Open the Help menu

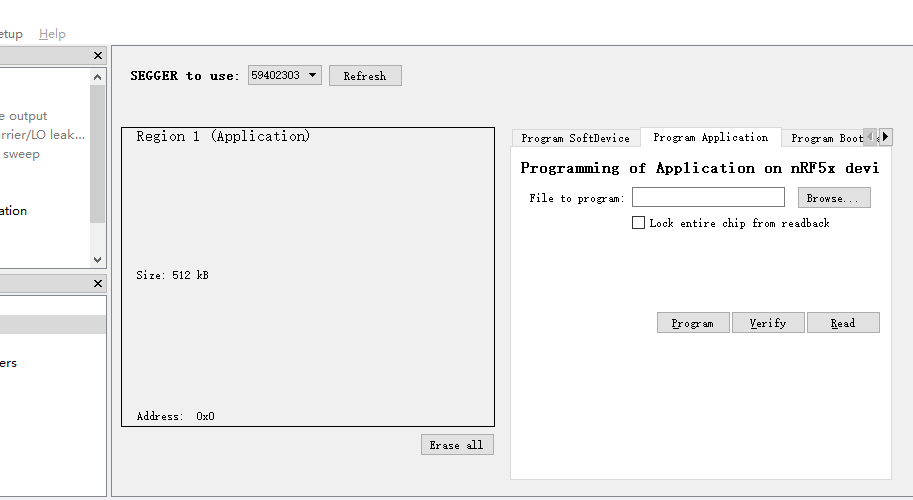pyautogui.click(x=52, y=34)
